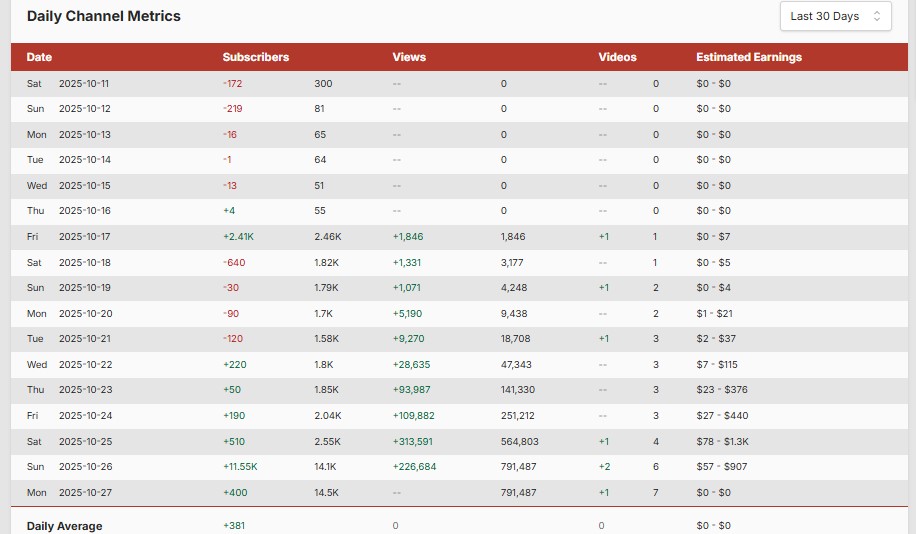The height and width of the screenshot is (534, 916).
Task: Select date 2025-10-20 cell
Action: tap(85, 313)
